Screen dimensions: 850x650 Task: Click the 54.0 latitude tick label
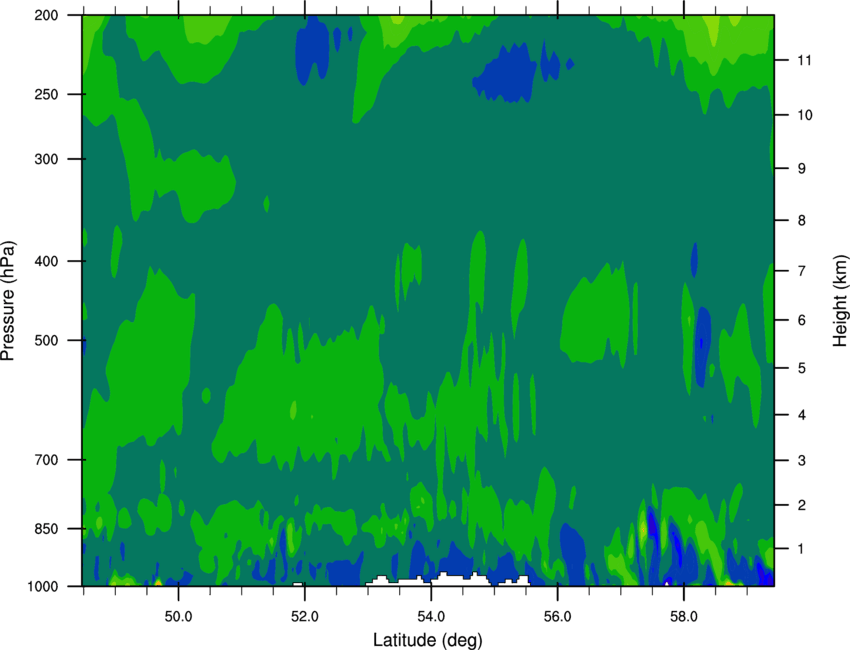(x=431, y=617)
